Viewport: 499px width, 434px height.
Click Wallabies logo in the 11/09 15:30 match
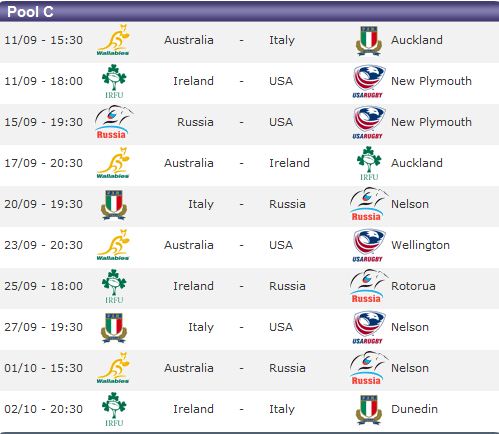(x=113, y=40)
